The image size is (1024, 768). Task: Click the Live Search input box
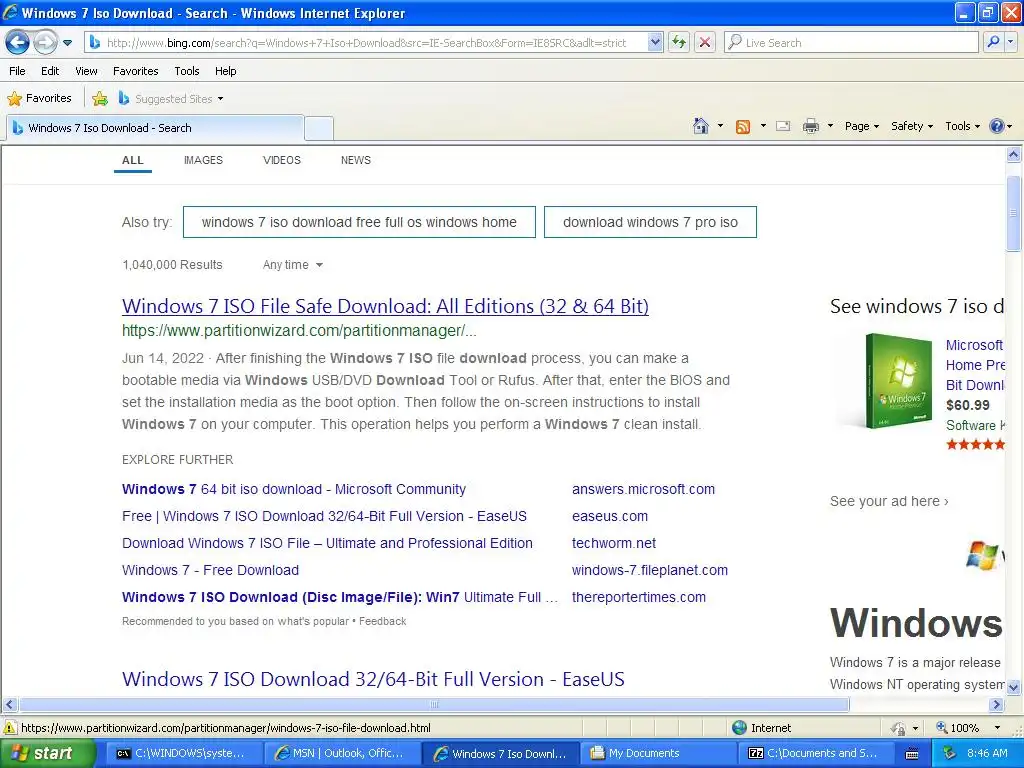click(x=851, y=42)
